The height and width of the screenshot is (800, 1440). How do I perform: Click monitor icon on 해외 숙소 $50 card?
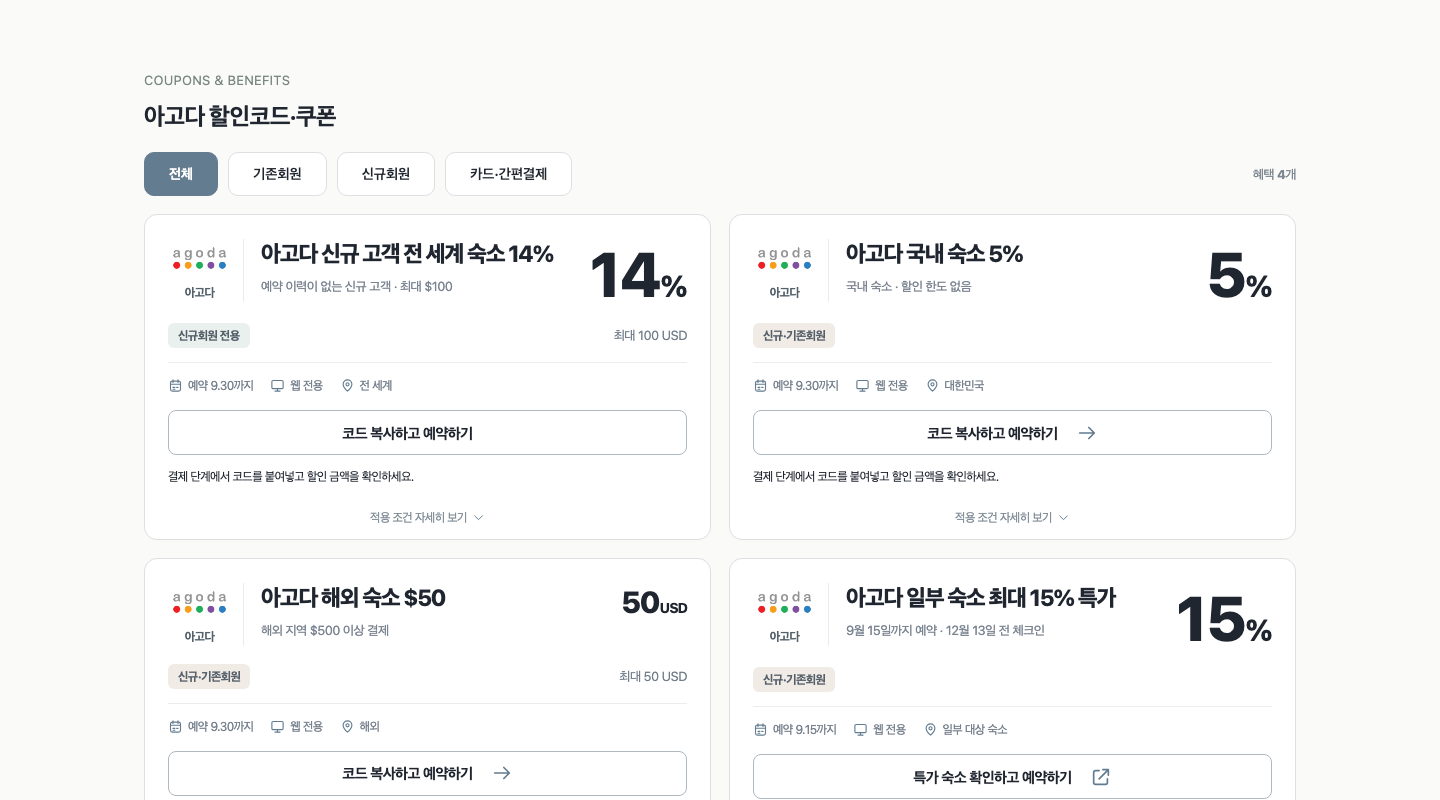[x=277, y=727]
